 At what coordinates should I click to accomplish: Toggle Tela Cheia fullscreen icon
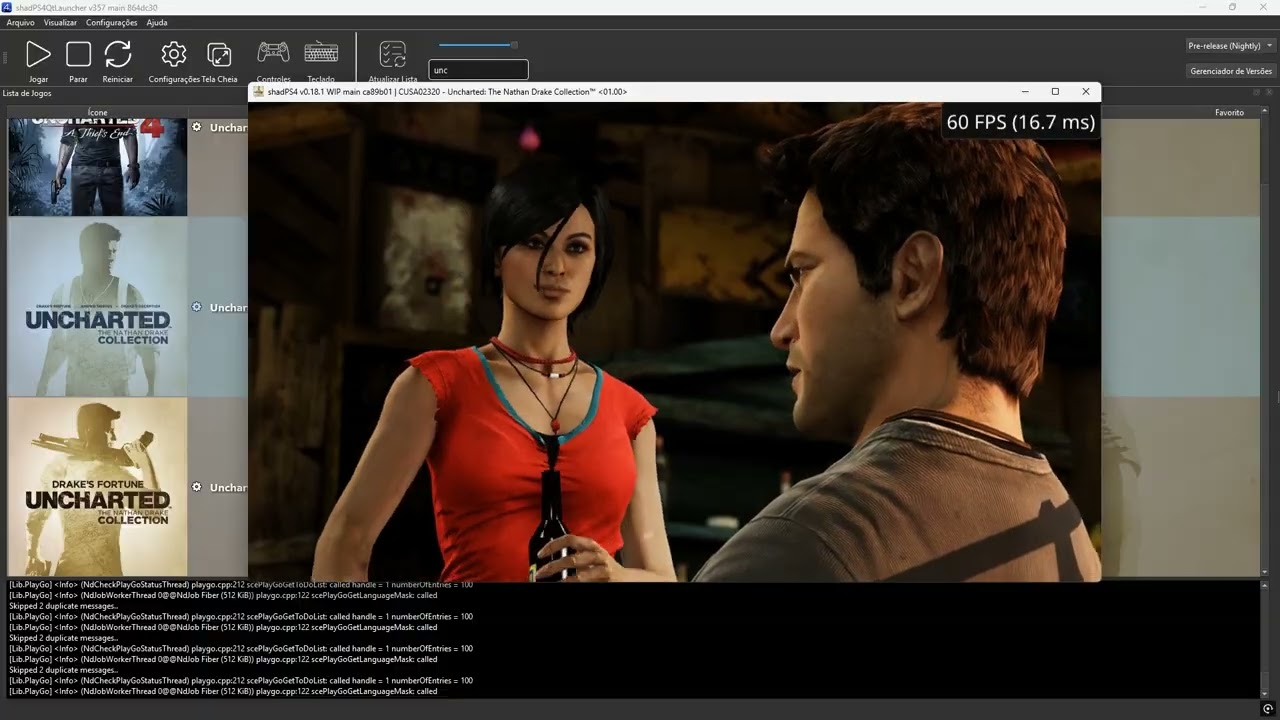(x=219, y=54)
